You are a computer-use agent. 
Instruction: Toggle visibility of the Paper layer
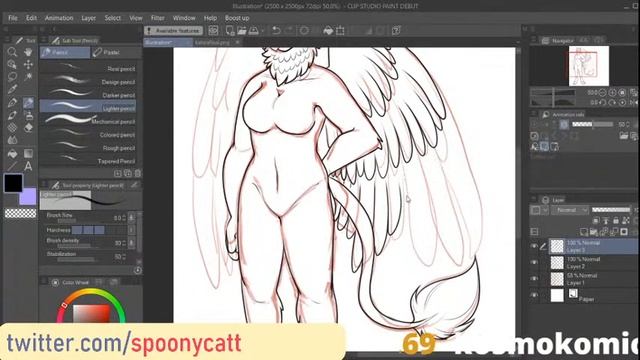(x=534, y=295)
